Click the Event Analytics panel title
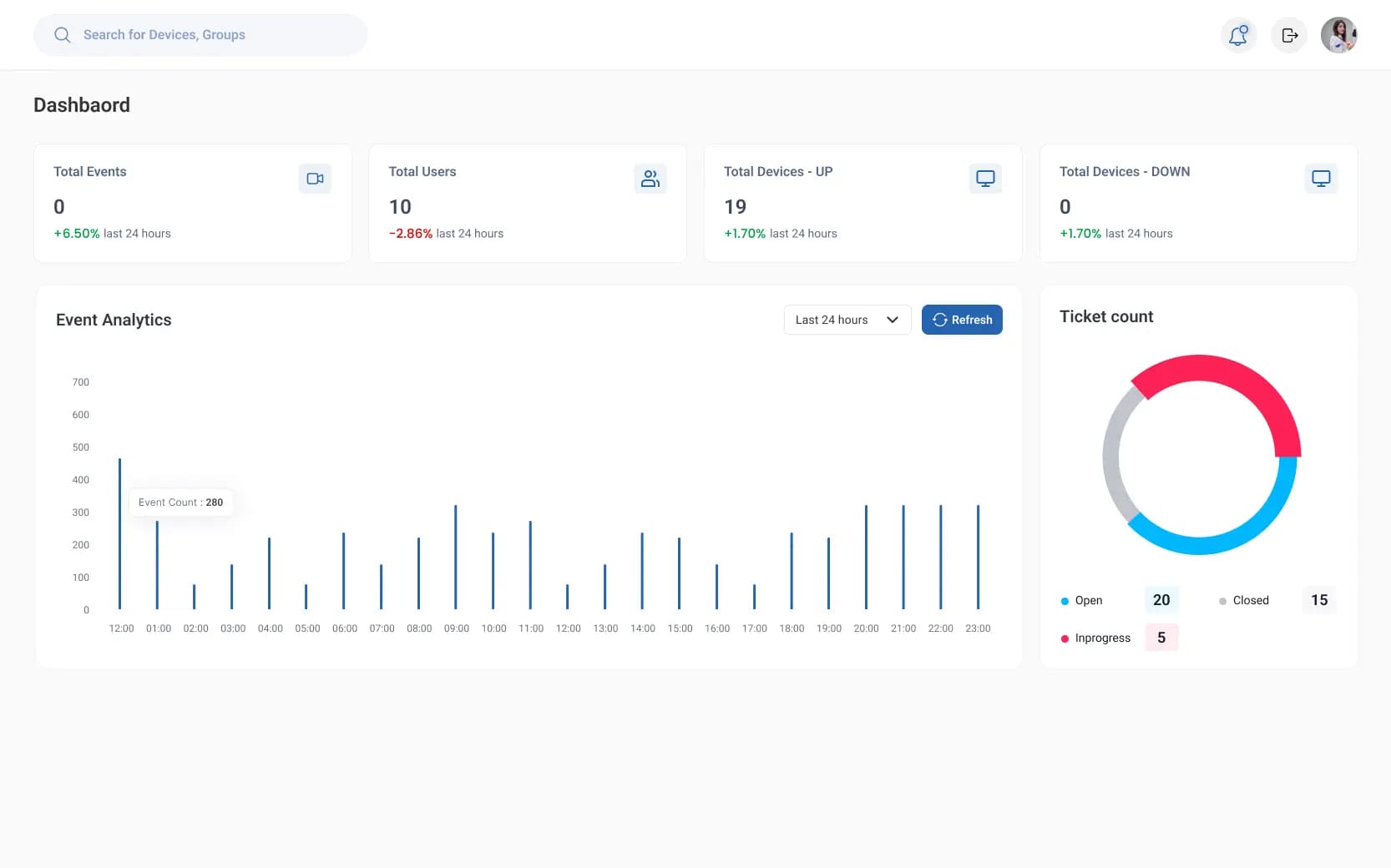Viewport: 1391px width, 868px height. 114,319
